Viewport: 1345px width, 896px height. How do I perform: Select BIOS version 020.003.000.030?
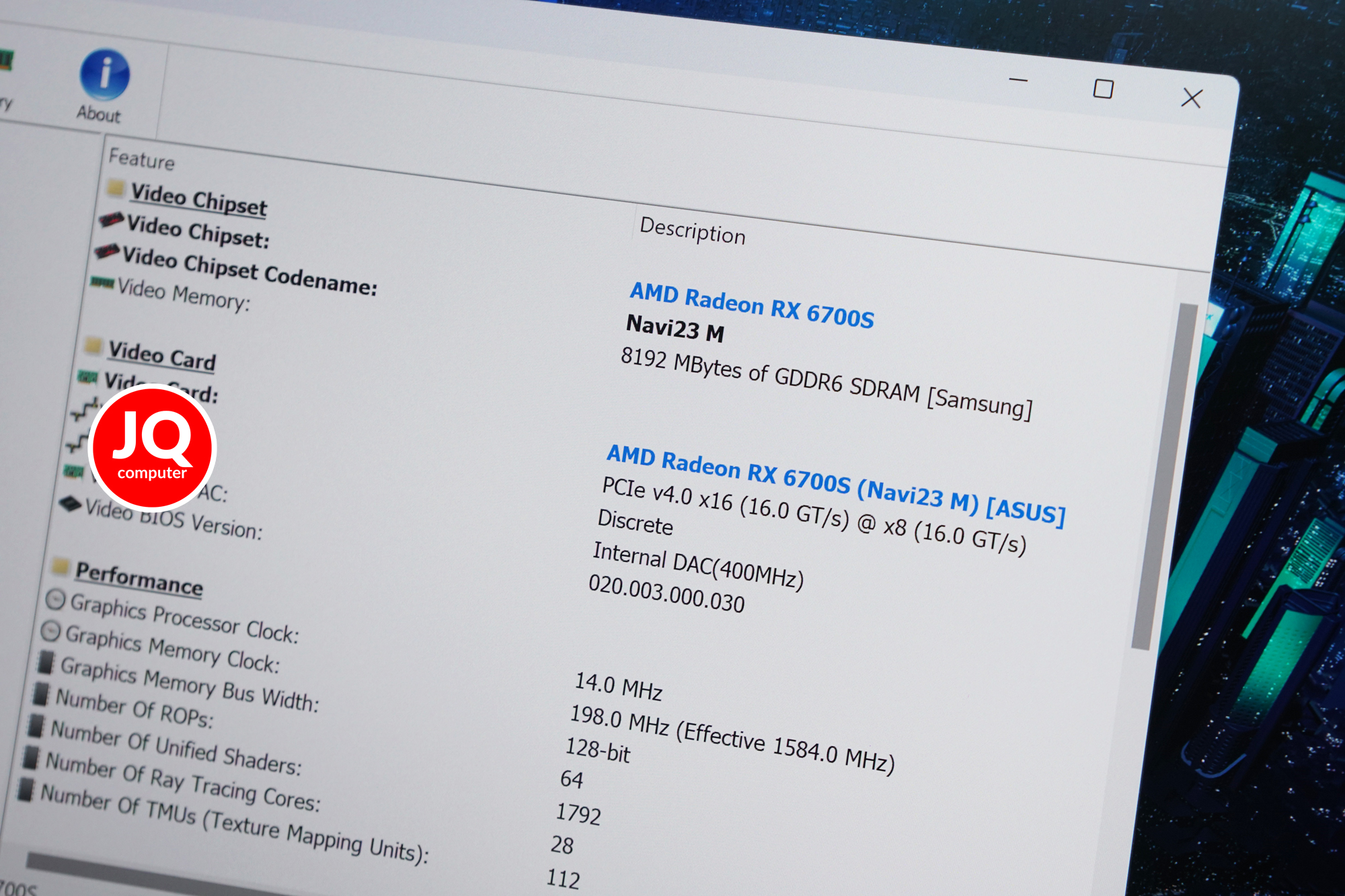[x=666, y=594]
